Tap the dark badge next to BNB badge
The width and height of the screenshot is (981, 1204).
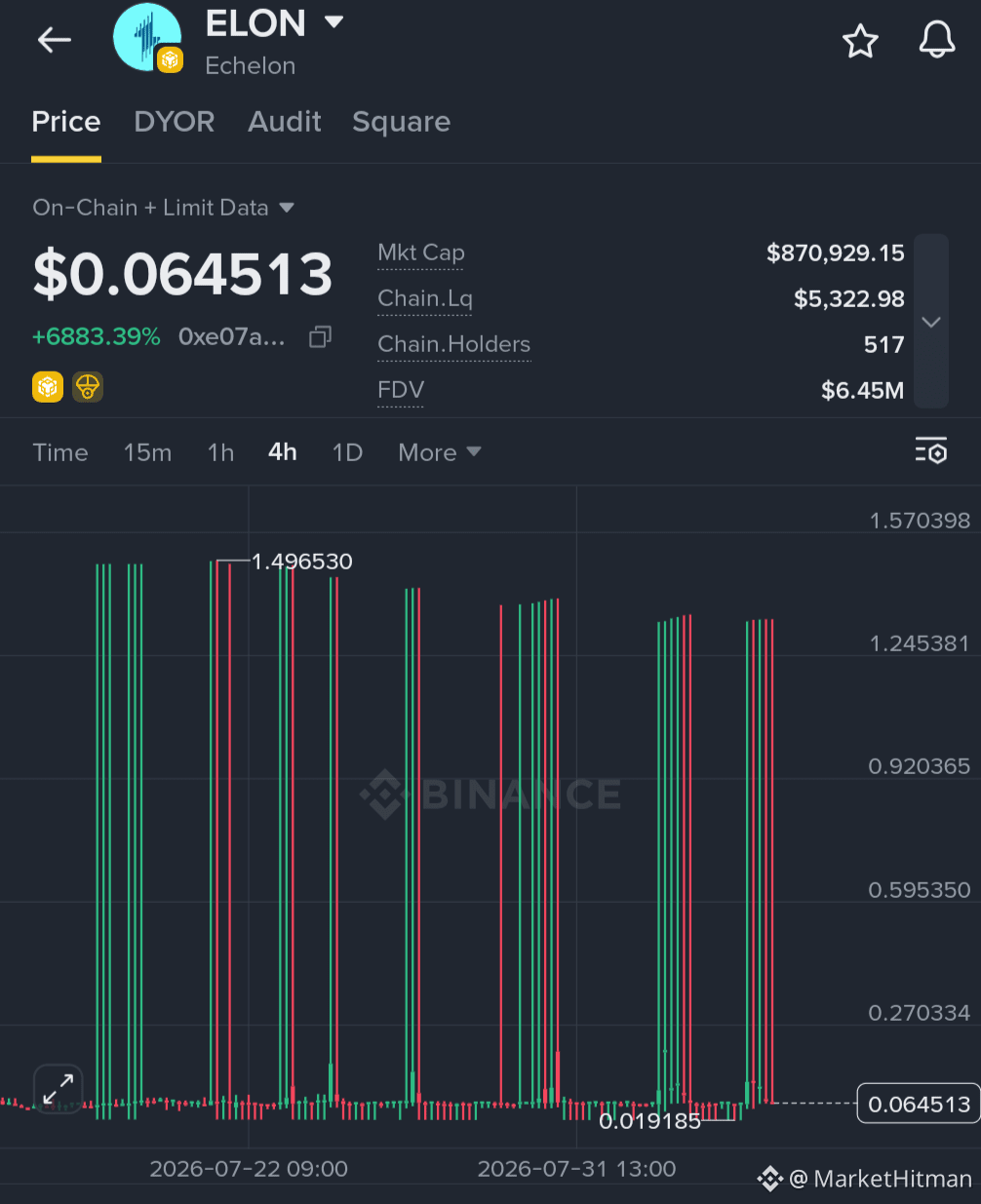88,387
